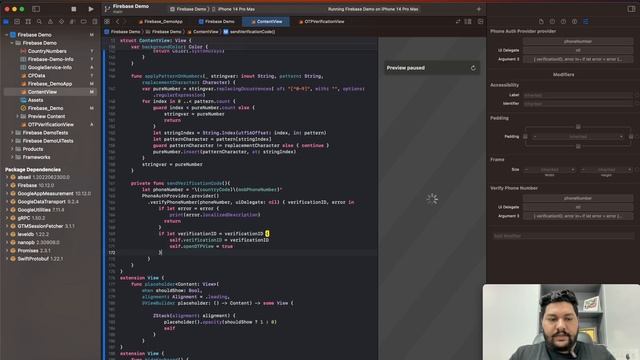Viewport: 640px width, 360px height.
Task: Switch to Firebase_DemoApp editor tab
Action: click(x=160, y=22)
